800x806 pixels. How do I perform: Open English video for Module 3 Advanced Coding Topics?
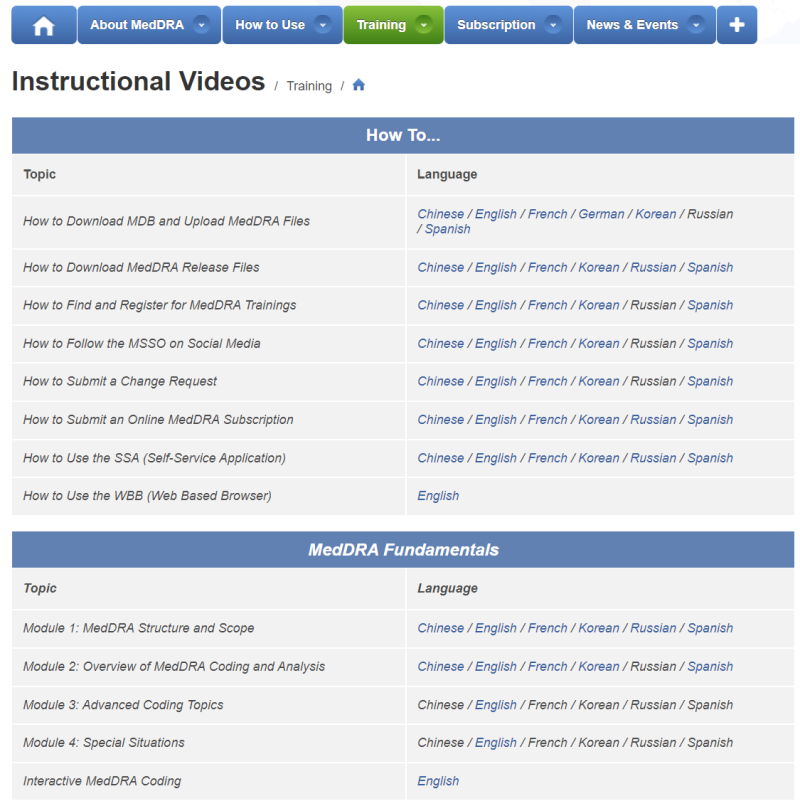tap(496, 705)
